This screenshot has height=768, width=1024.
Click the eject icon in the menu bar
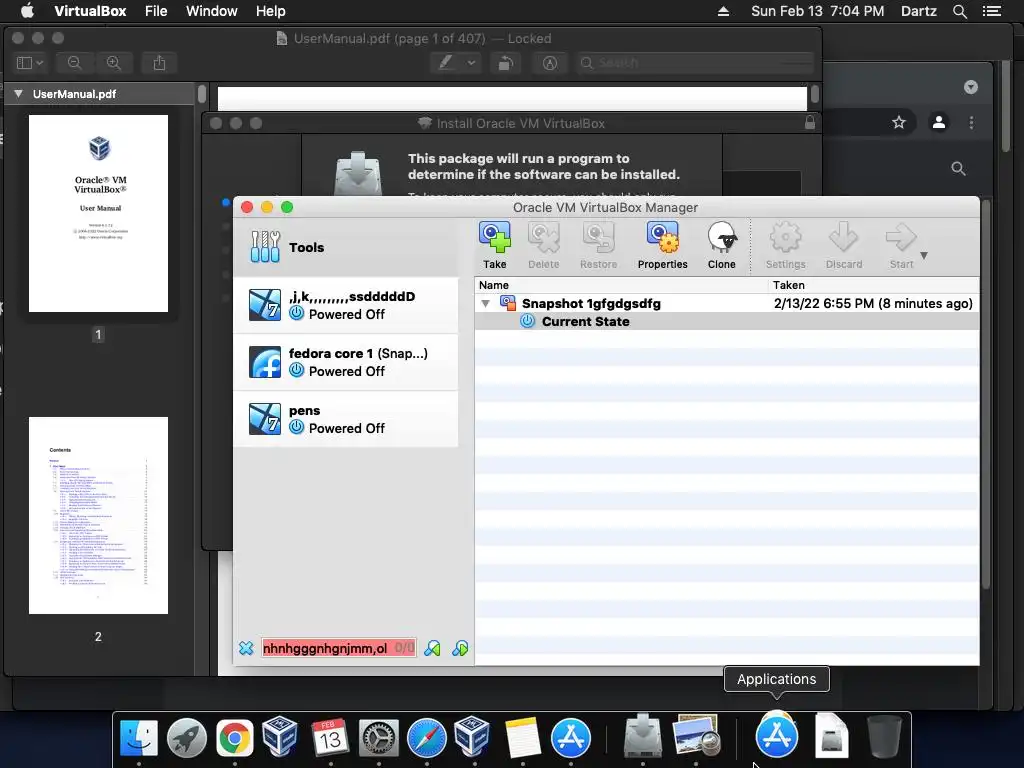click(724, 11)
